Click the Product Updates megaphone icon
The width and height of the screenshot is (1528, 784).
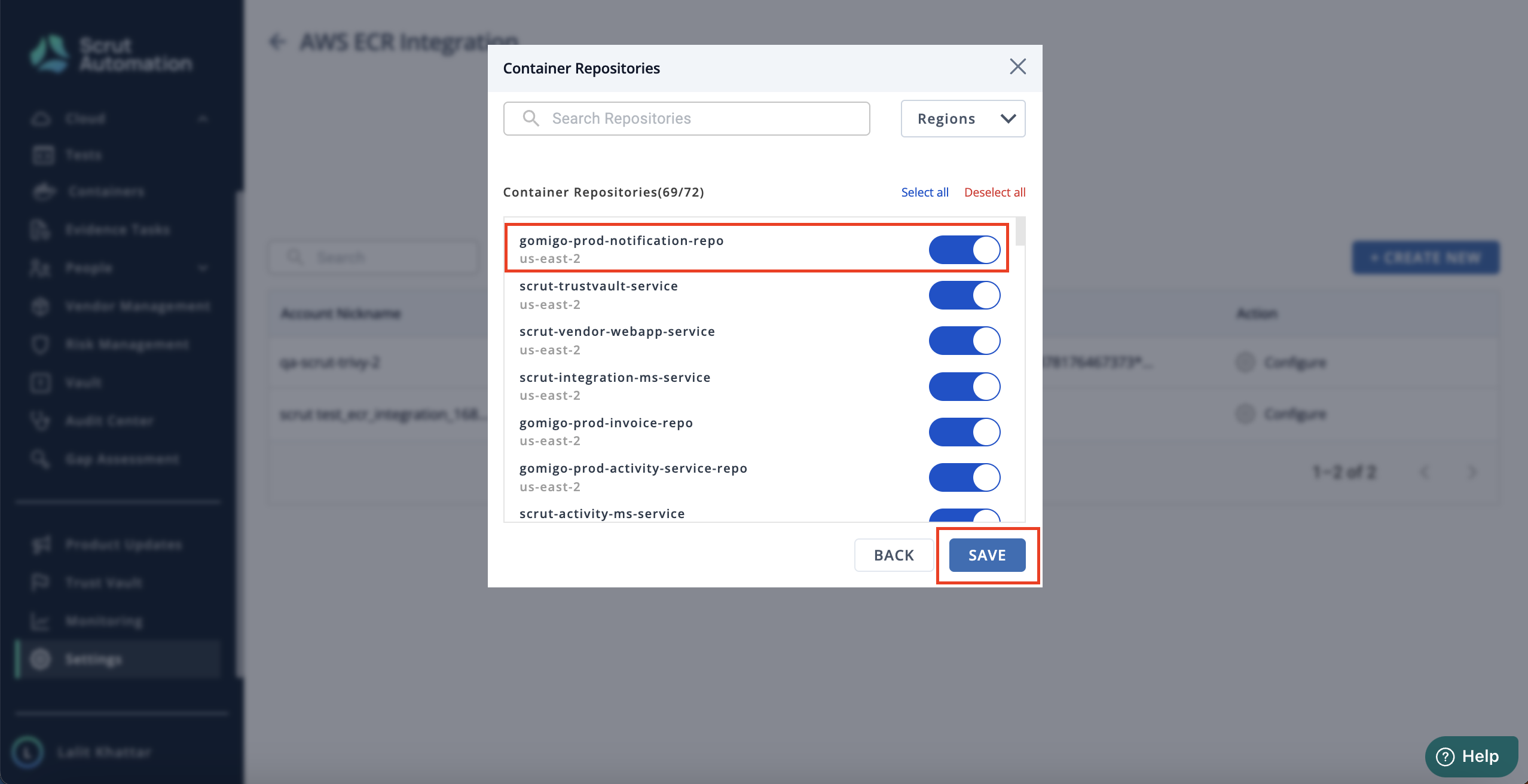point(41,544)
